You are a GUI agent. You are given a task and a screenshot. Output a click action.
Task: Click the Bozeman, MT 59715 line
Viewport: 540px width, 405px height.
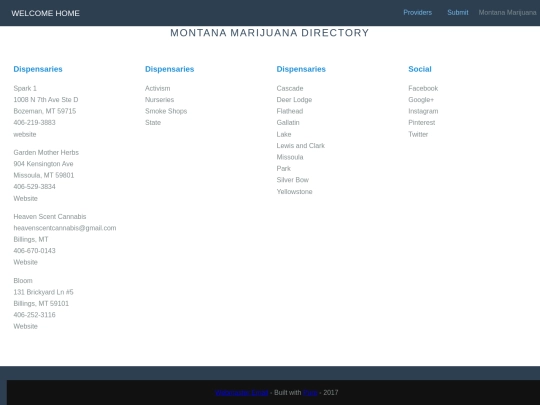[45, 111]
